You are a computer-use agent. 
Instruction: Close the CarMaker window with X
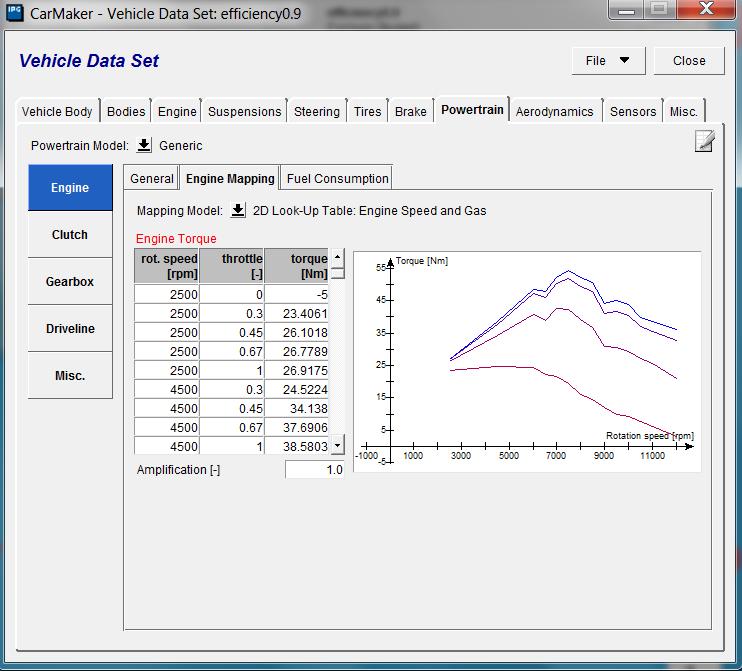(x=706, y=9)
